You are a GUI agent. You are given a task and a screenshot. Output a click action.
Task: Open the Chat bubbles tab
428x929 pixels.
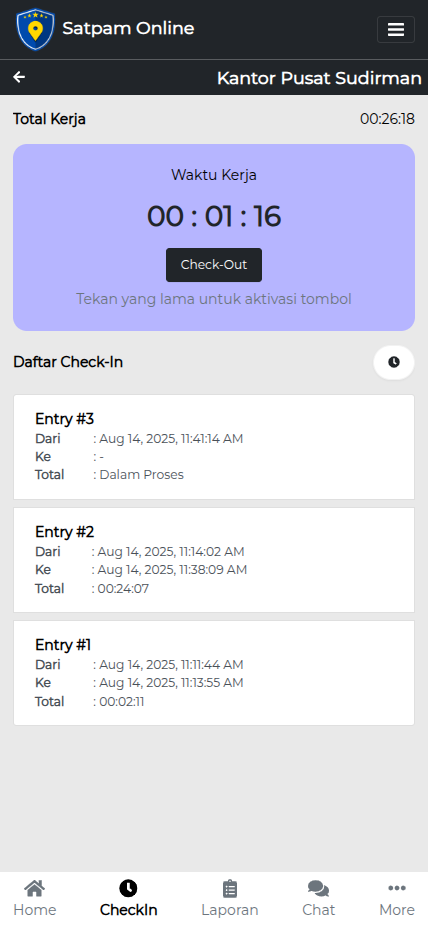pos(318,888)
